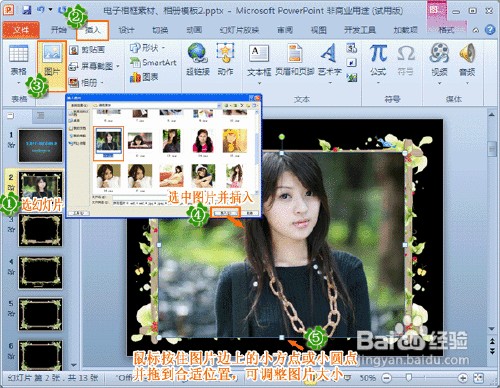Click the 图片 (Picture) insert button
500x388 pixels.
tap(52, 66)
